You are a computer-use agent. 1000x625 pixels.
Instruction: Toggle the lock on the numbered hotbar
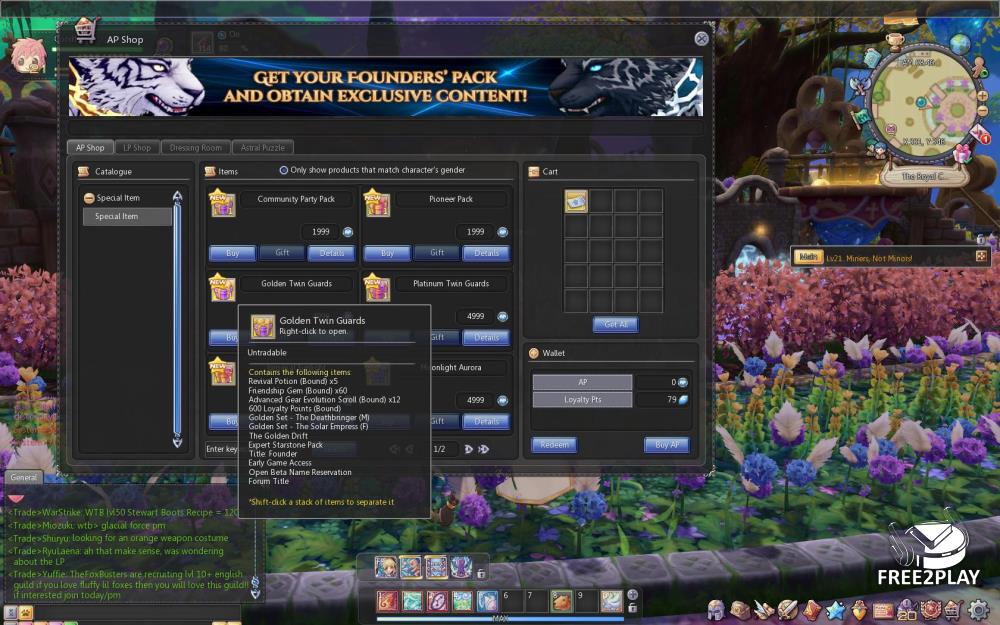click(633, 608)
